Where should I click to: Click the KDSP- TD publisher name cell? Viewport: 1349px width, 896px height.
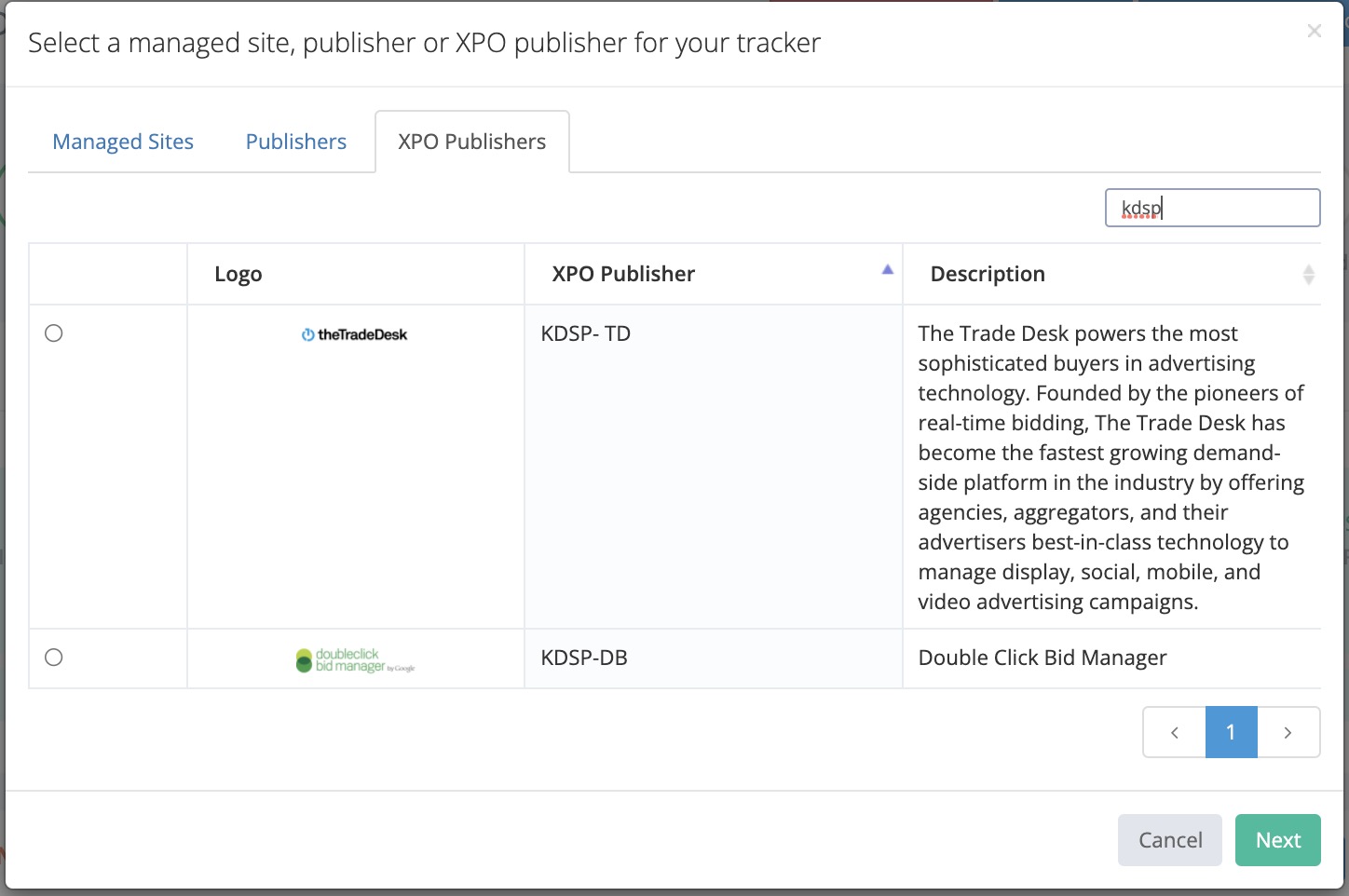coord(586,333)
